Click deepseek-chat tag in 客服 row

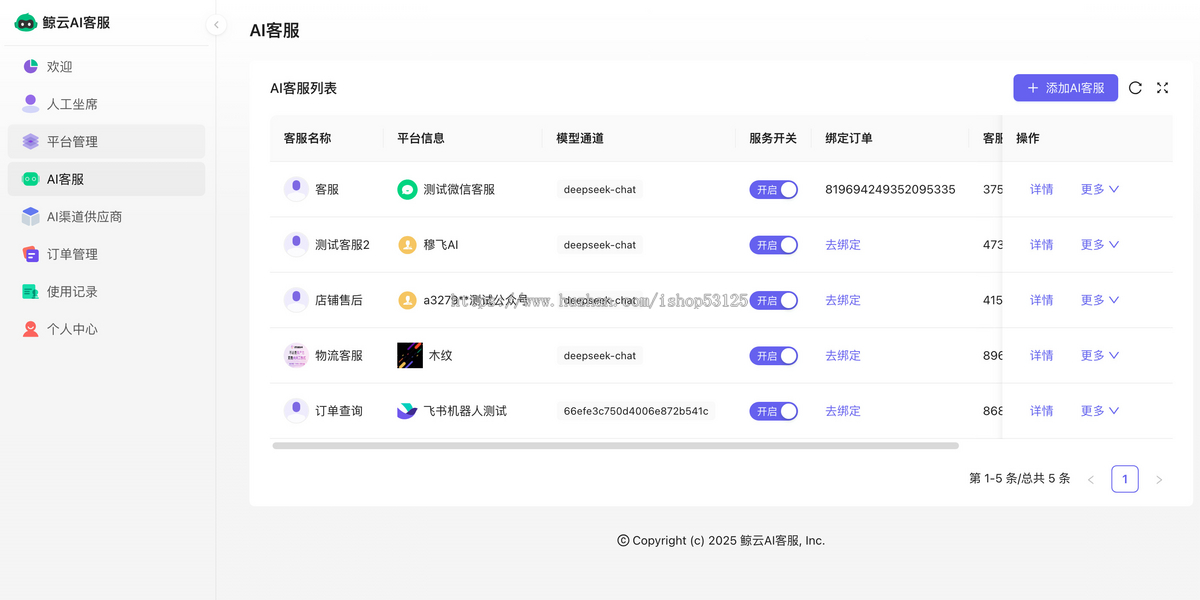600,189
